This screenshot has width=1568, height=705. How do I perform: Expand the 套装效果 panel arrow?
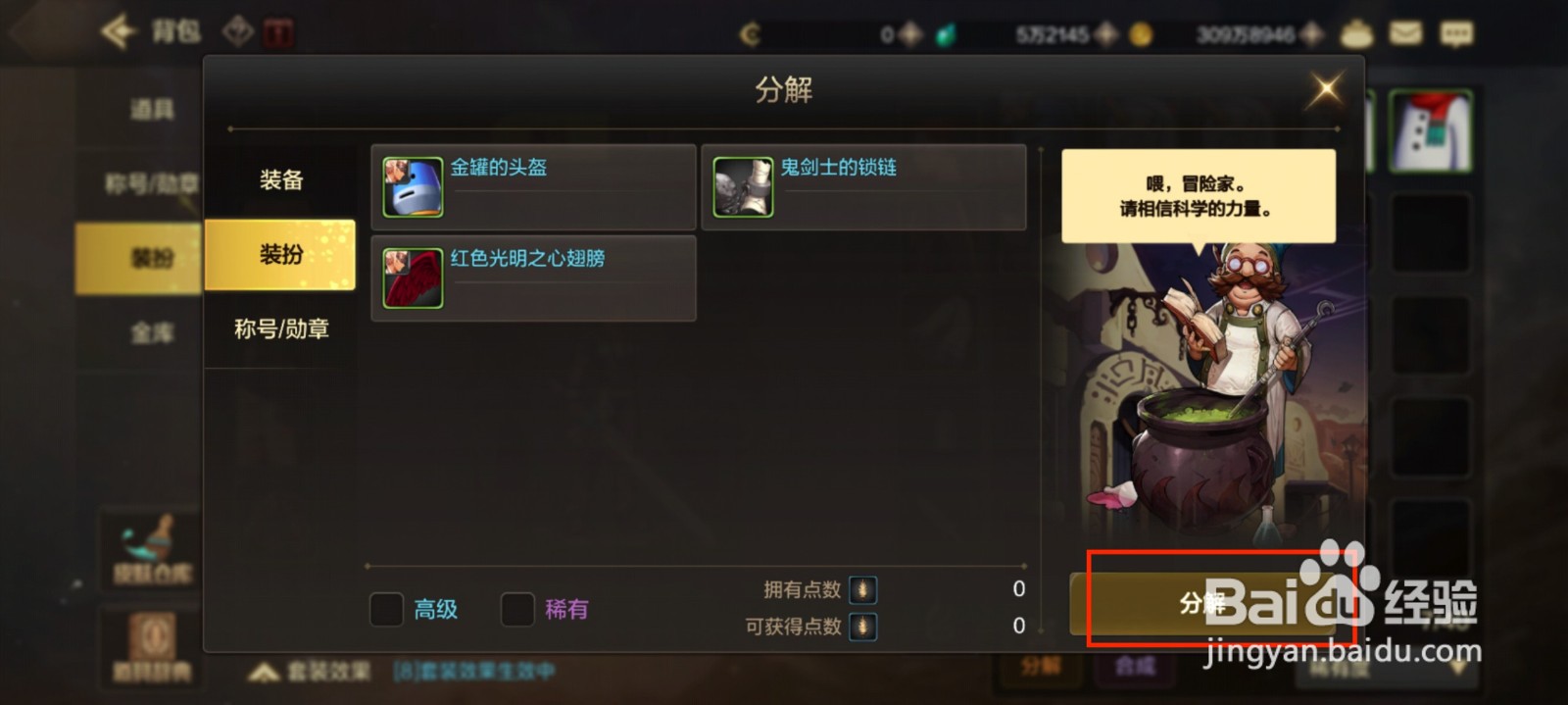264,672
